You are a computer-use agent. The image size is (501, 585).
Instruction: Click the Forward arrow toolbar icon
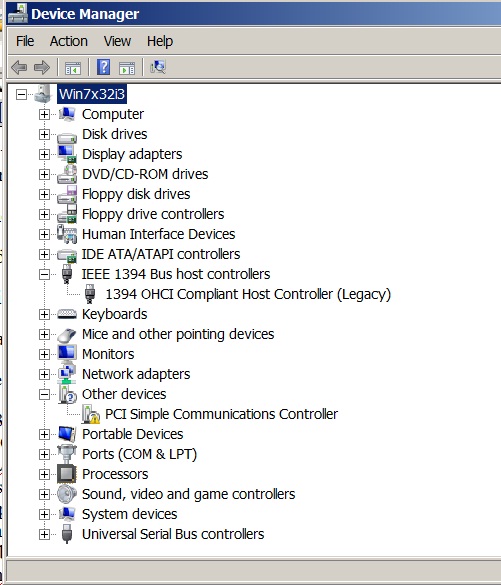[x=41, y=68]
